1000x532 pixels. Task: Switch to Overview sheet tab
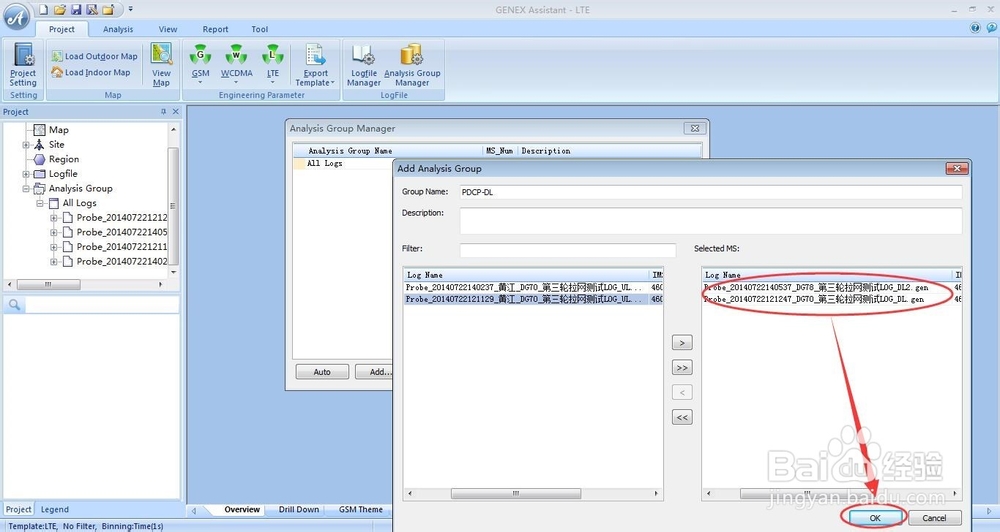click(242, 510)
